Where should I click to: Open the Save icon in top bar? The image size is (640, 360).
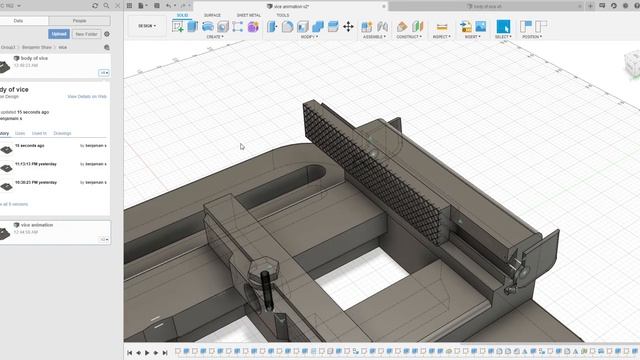tap(157, 6)
